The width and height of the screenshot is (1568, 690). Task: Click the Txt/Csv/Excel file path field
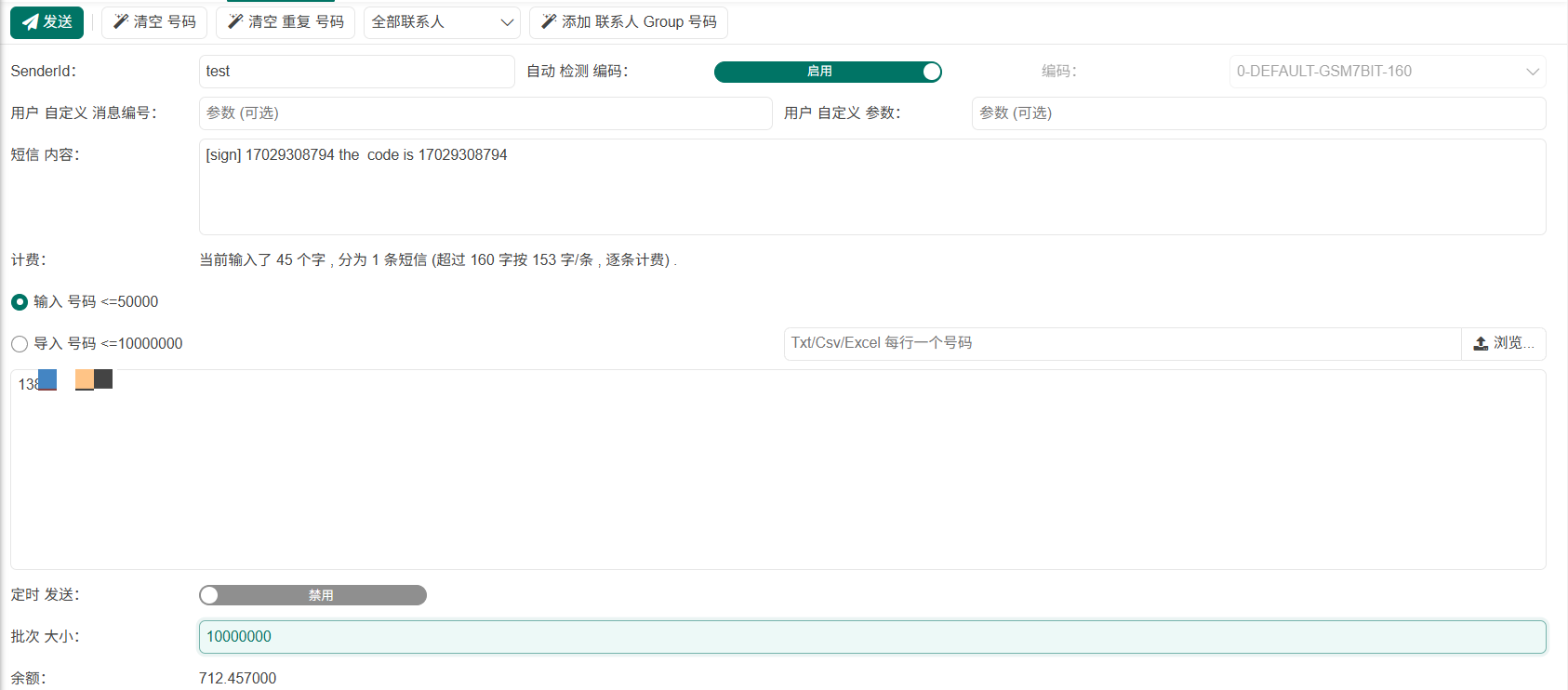point(1123,343)
